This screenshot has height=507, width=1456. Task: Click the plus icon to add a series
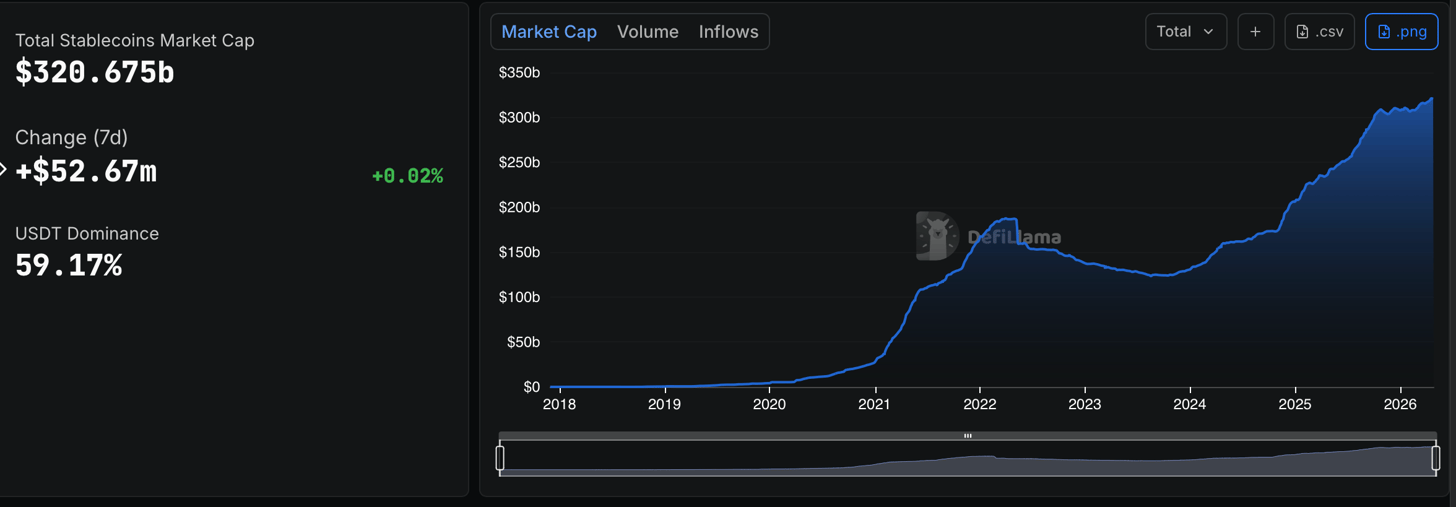[1255, 32]
